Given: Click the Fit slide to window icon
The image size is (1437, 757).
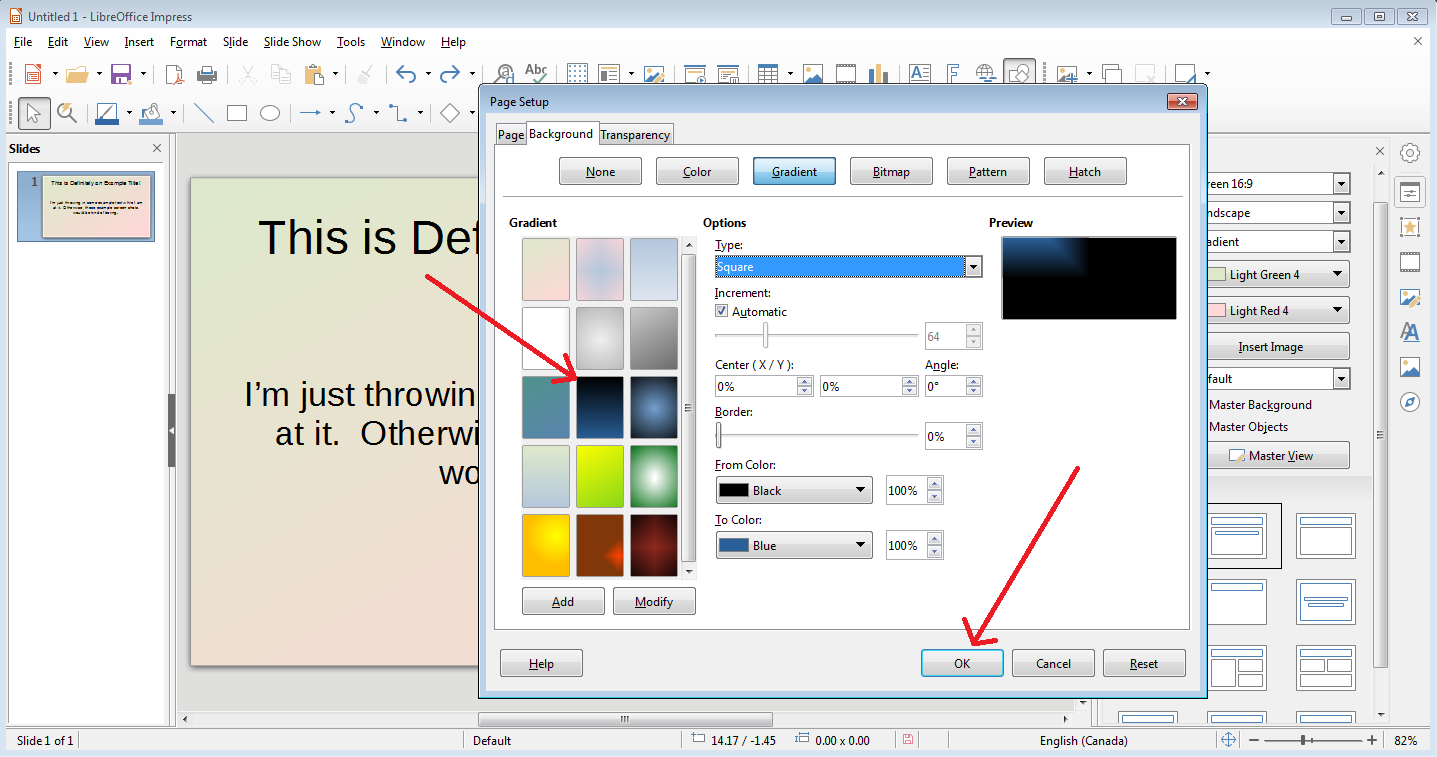Looking at the screenshot, I should (x=1229, y=740).
